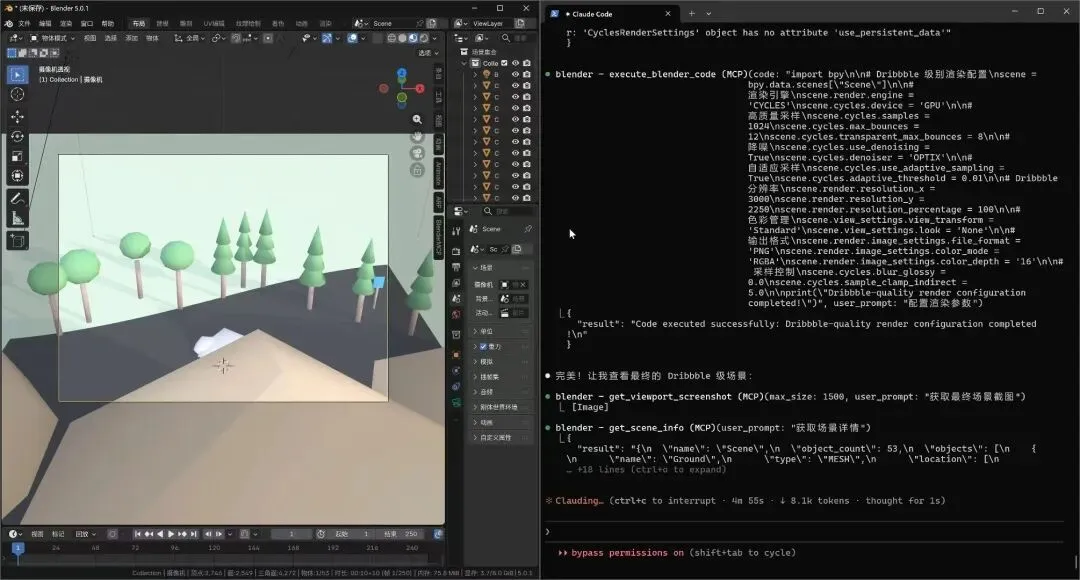Select solid viewport shading mode
This screenshot has height=580, width=1080.
403,38
